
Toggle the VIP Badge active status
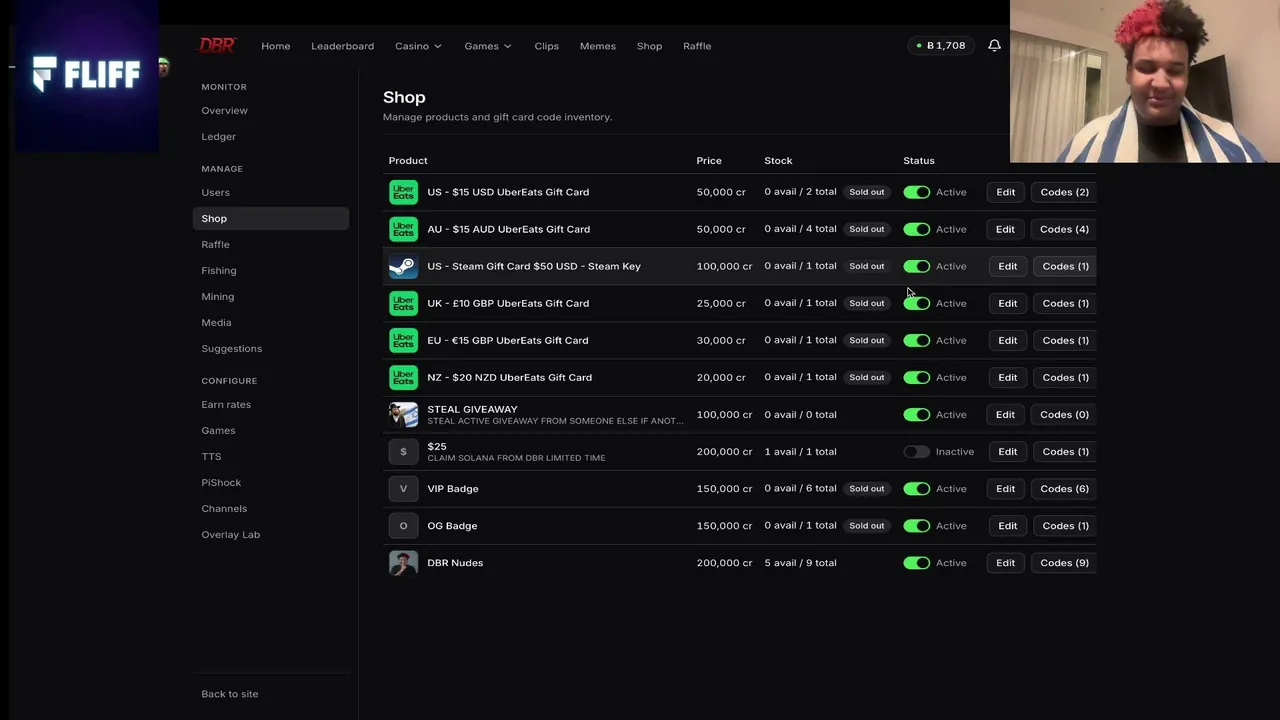pyautogui.click(x=916, y=488)
